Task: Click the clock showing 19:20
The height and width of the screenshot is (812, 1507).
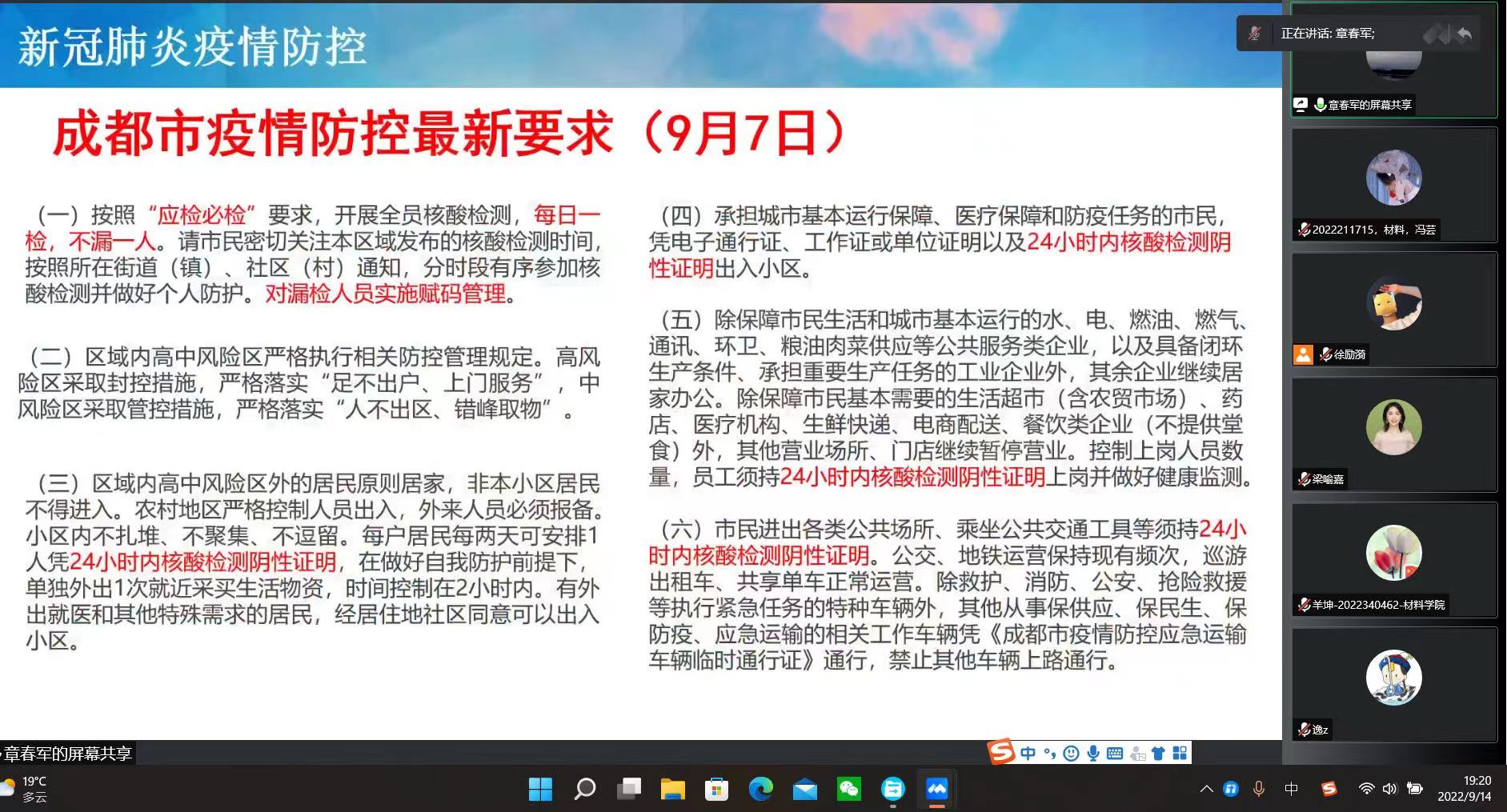Action: [1464, 789]
